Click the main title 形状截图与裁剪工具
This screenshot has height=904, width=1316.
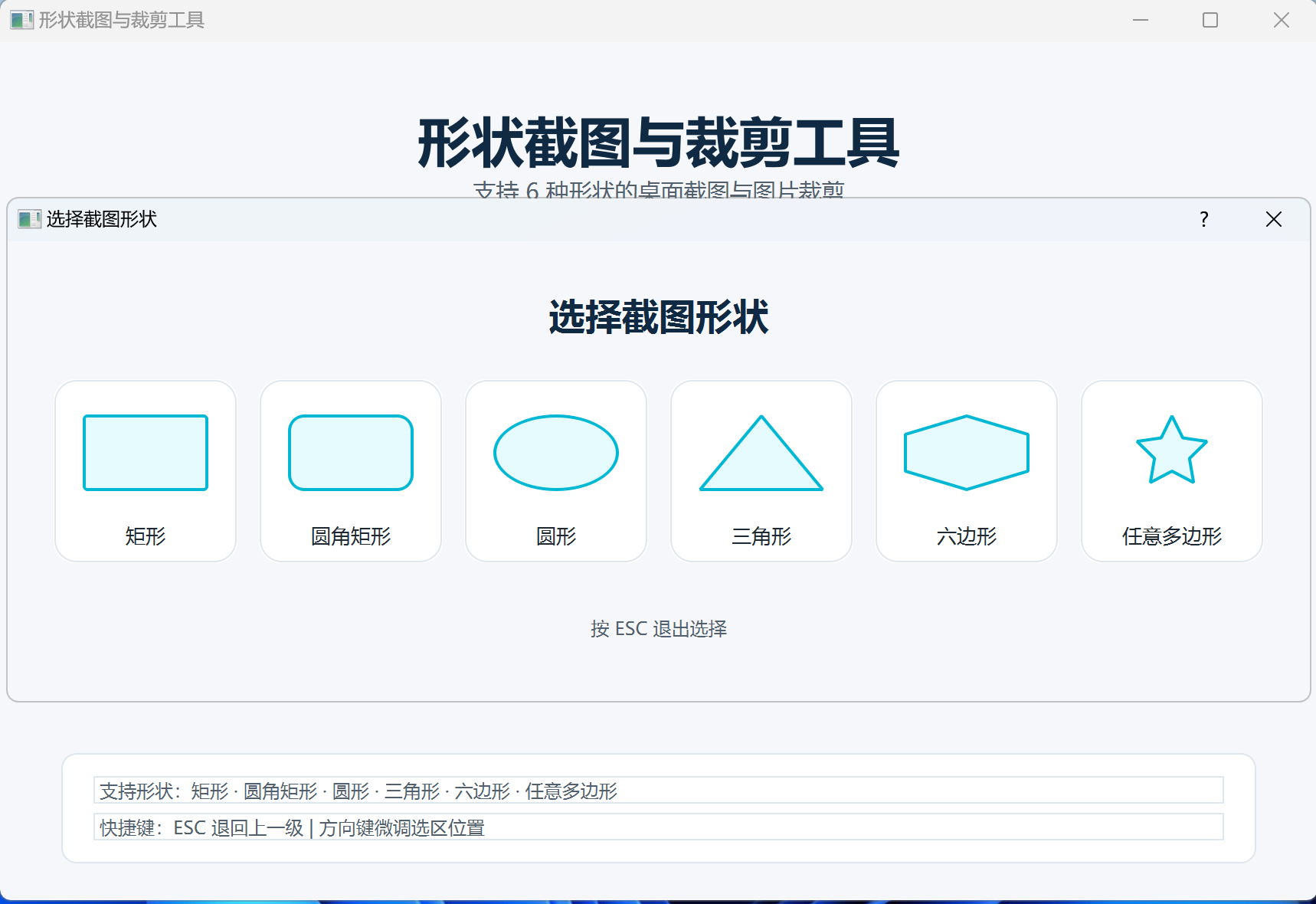coord(659,143)
